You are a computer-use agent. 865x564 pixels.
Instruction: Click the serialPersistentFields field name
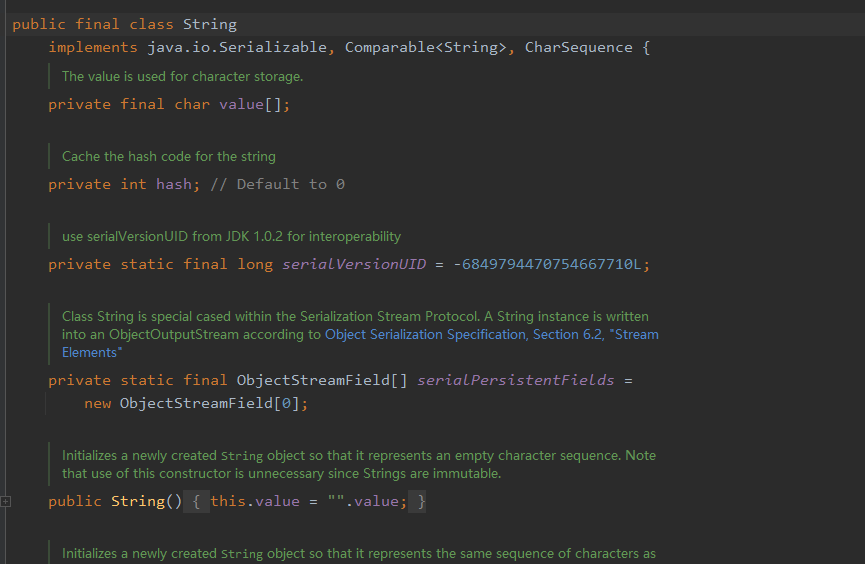(x=515, y=380)
